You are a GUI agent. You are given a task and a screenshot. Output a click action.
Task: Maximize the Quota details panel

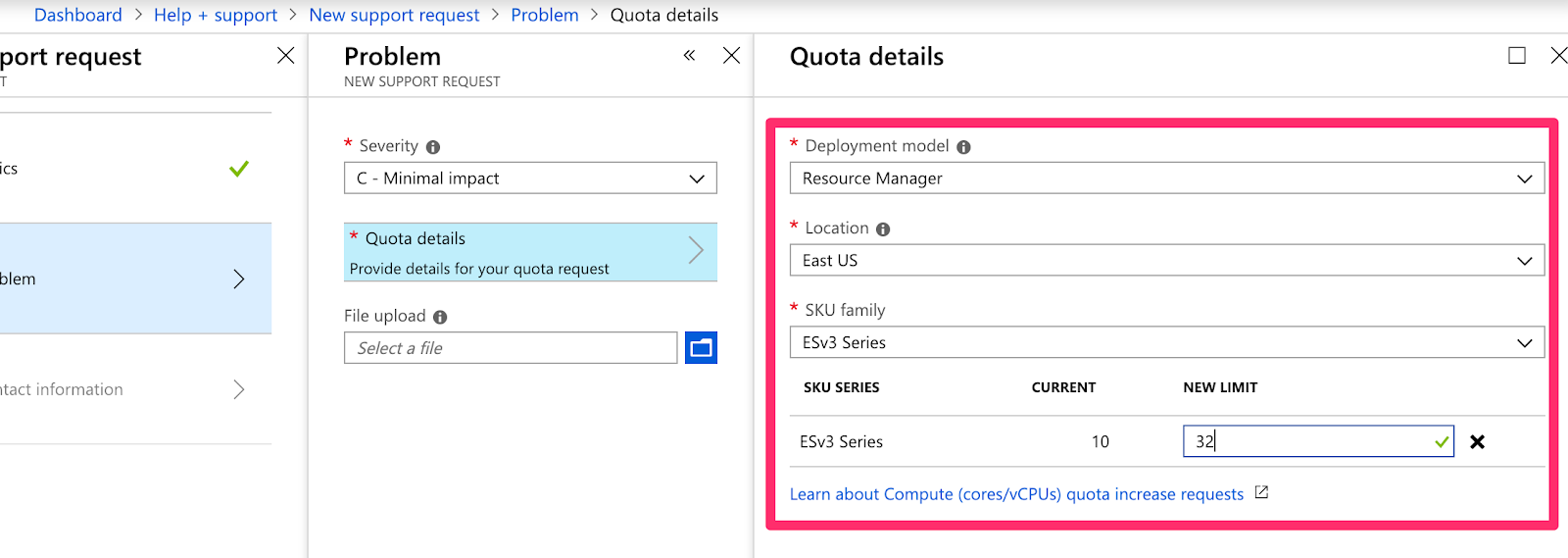pyautogui.click(x=1516, y=56)
